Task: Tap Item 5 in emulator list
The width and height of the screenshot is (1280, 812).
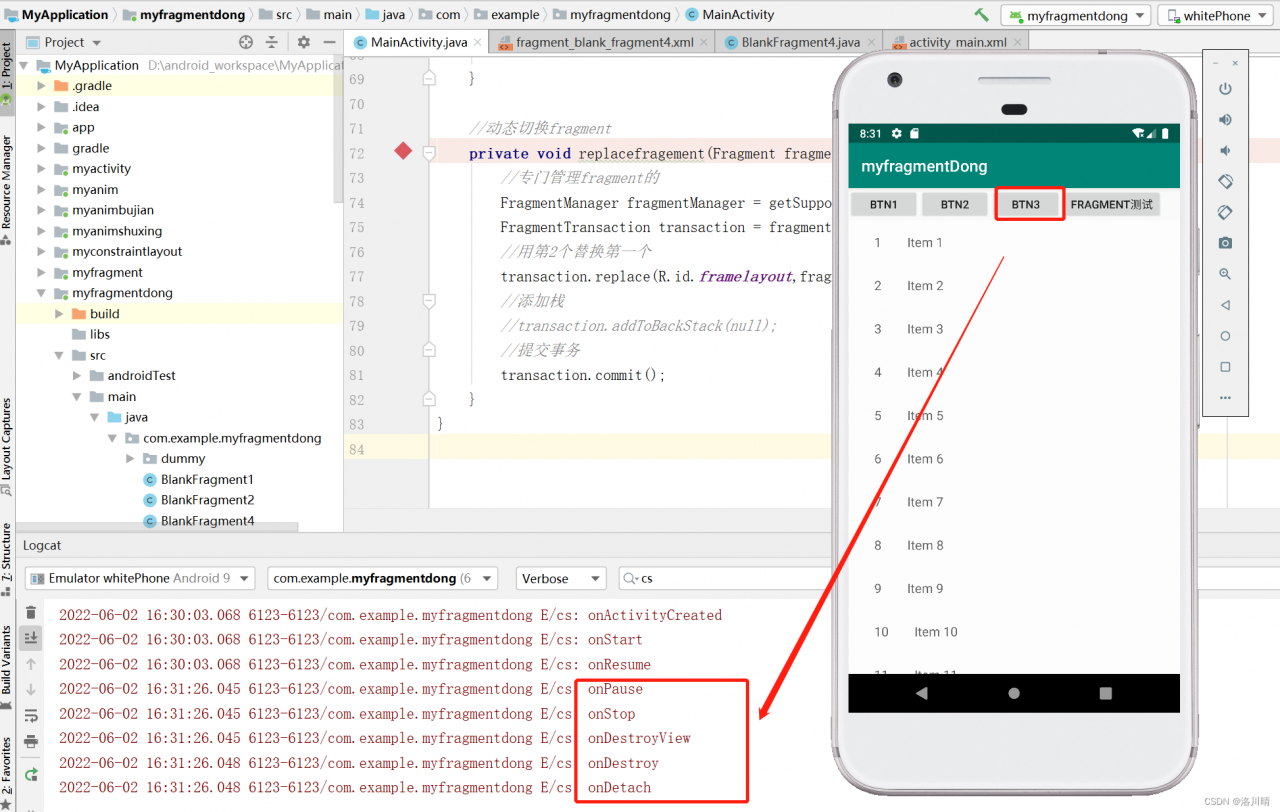Action: [925, 416]
